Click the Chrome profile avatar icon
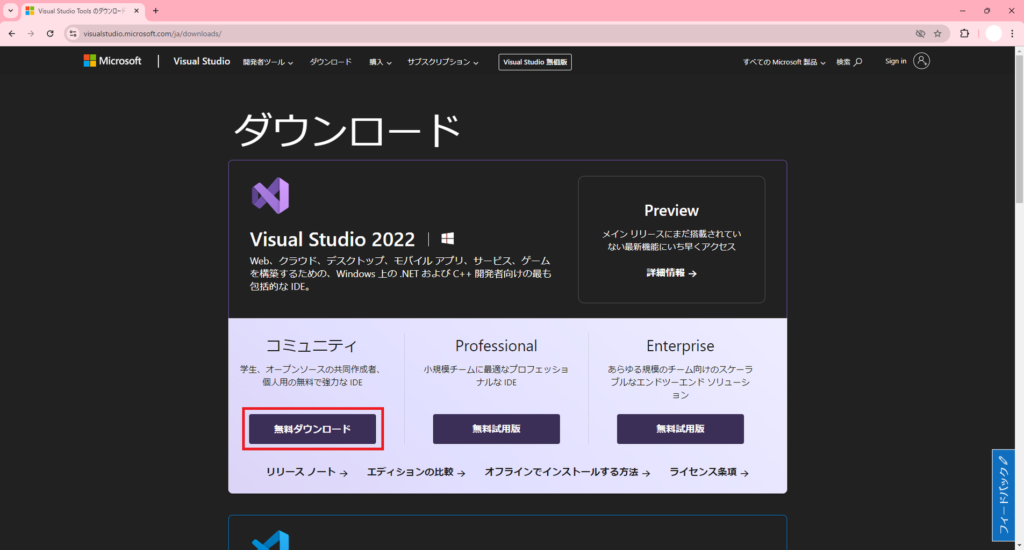This screenshot has width=1024, height=550. tap(992, 33)
